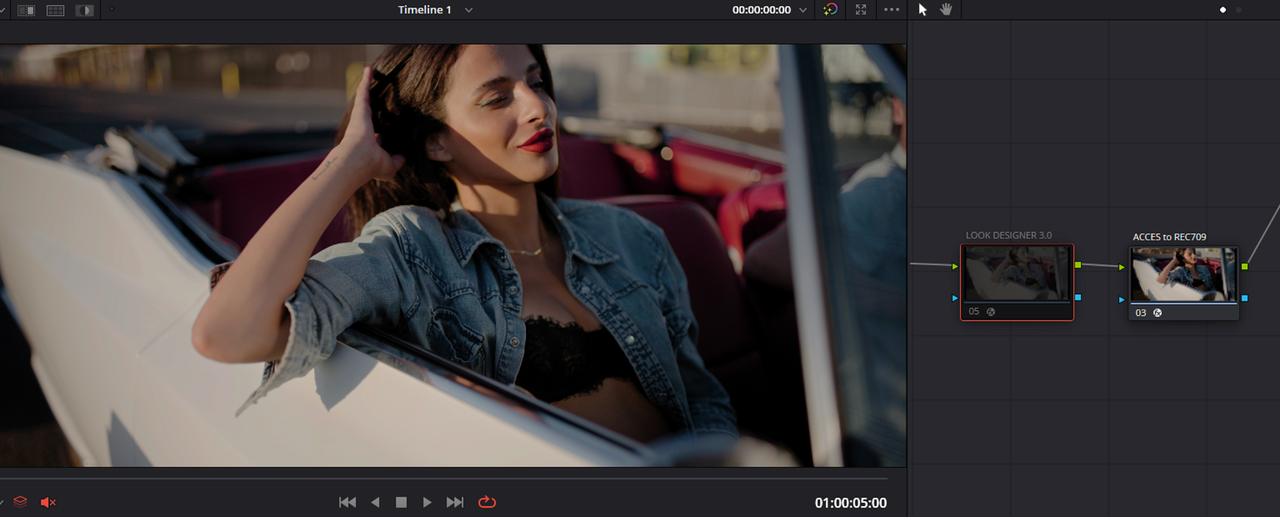
Task: Jump to the last frame
Action: 455,502
